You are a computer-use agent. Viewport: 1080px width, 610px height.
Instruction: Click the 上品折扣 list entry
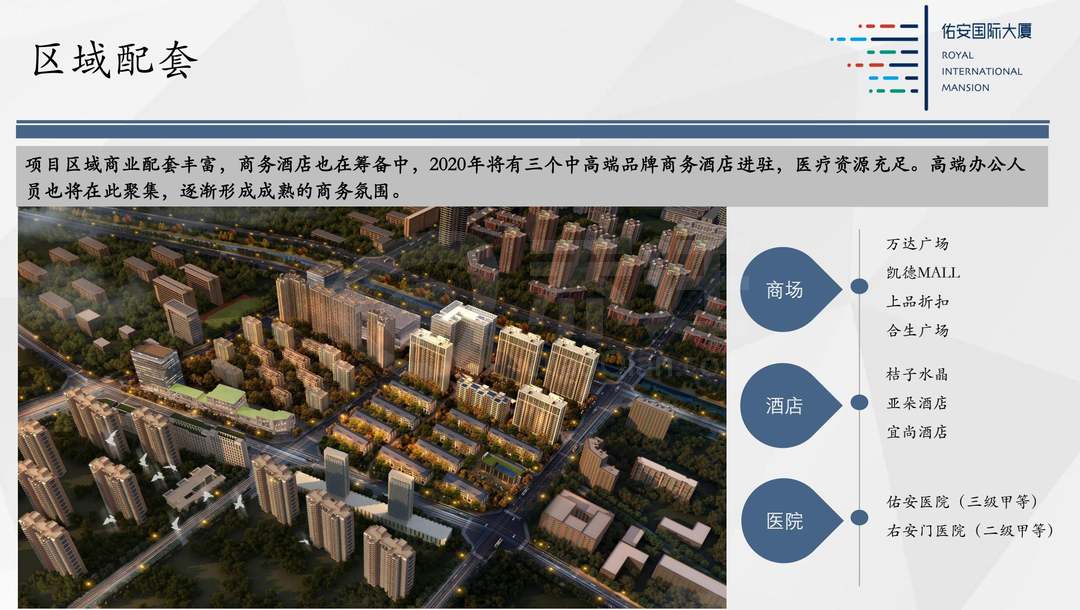(x=917, y=302)
